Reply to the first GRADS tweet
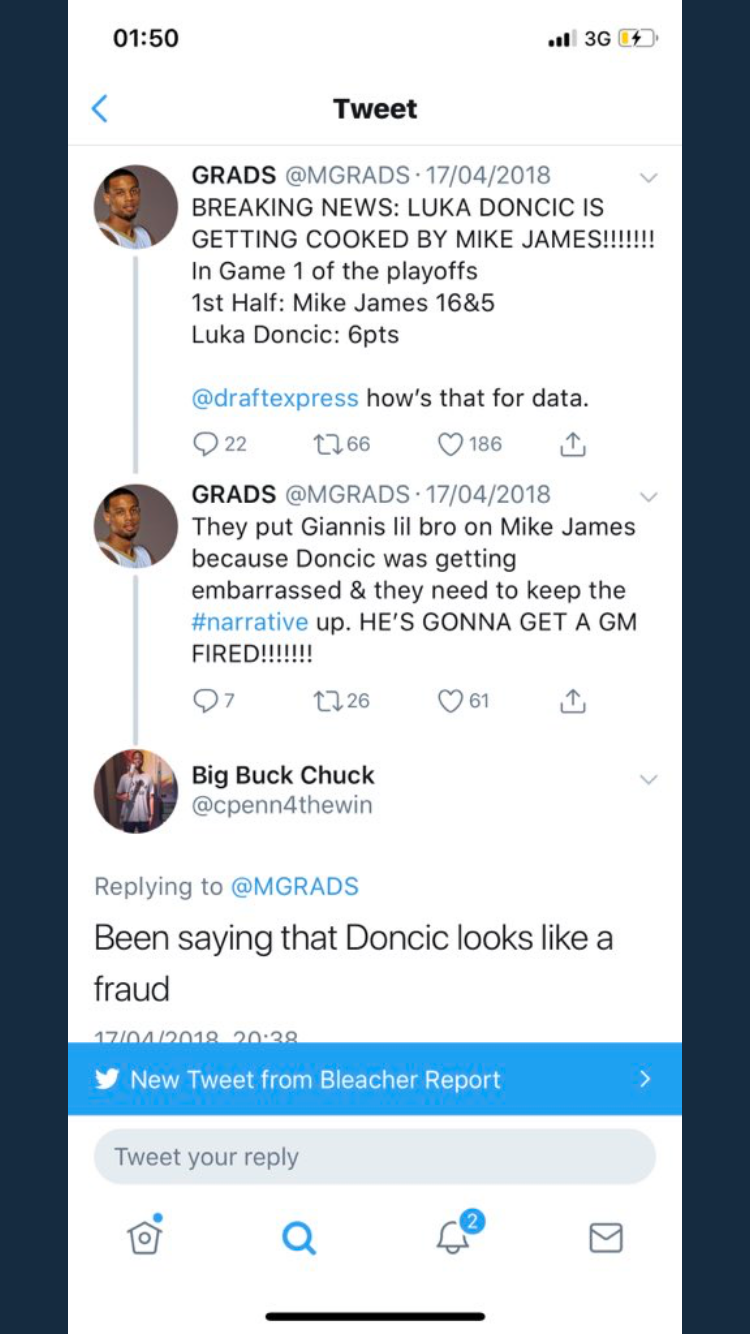 [x=206, y=444]
